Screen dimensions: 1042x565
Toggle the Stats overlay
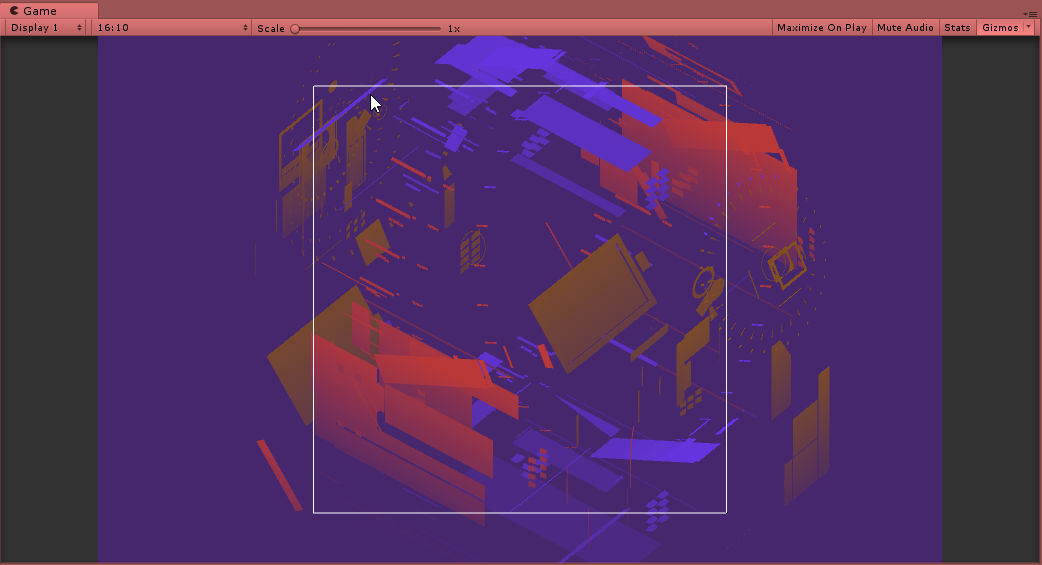pos(957,28)
